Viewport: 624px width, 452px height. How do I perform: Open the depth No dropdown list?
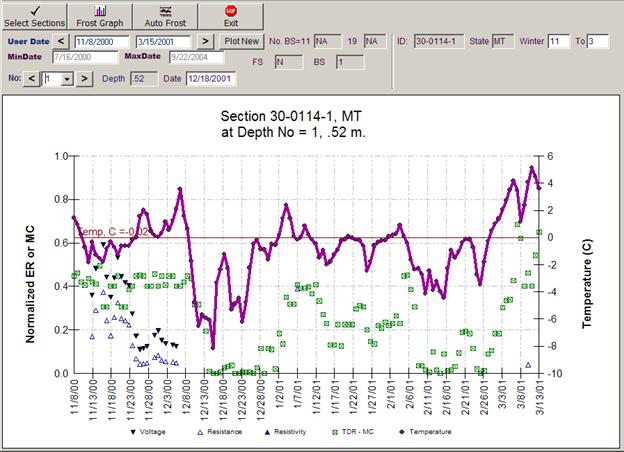[x=67, y=79]
